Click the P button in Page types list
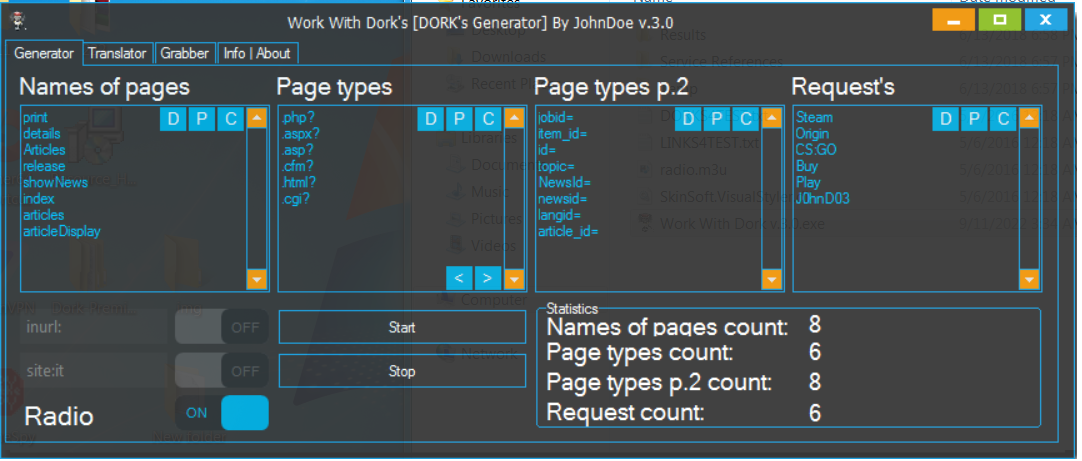1082x461 pixels. tap(459, 120)
